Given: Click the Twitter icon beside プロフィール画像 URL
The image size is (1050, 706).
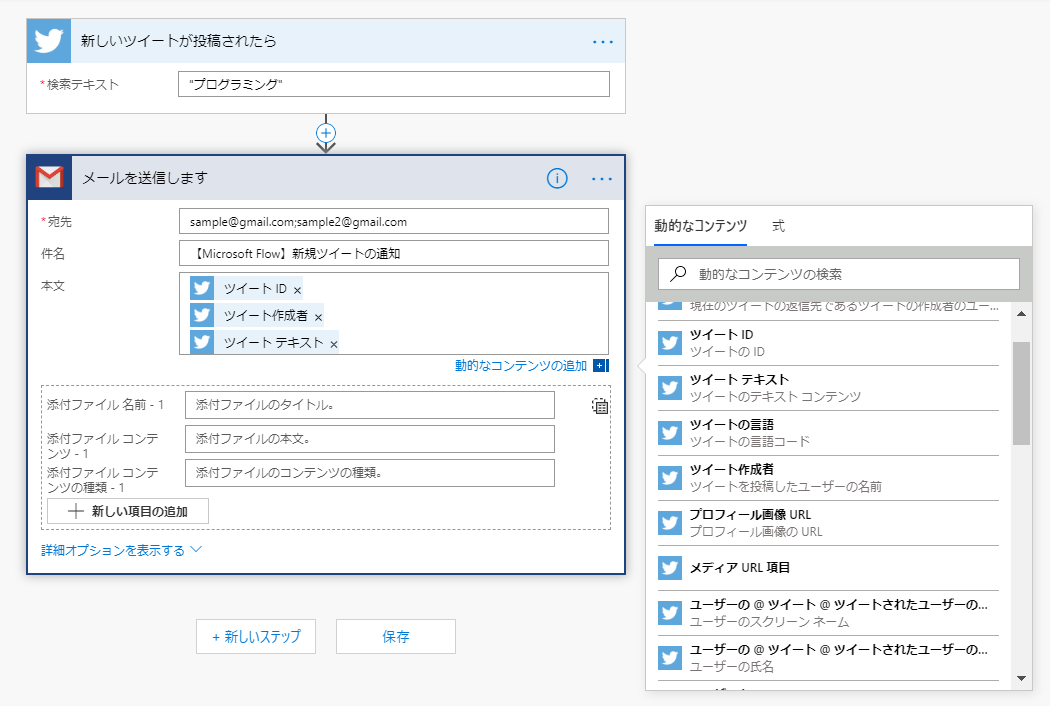Looking at the screenshot, I should pyautogui.click(x=669, y=522).
